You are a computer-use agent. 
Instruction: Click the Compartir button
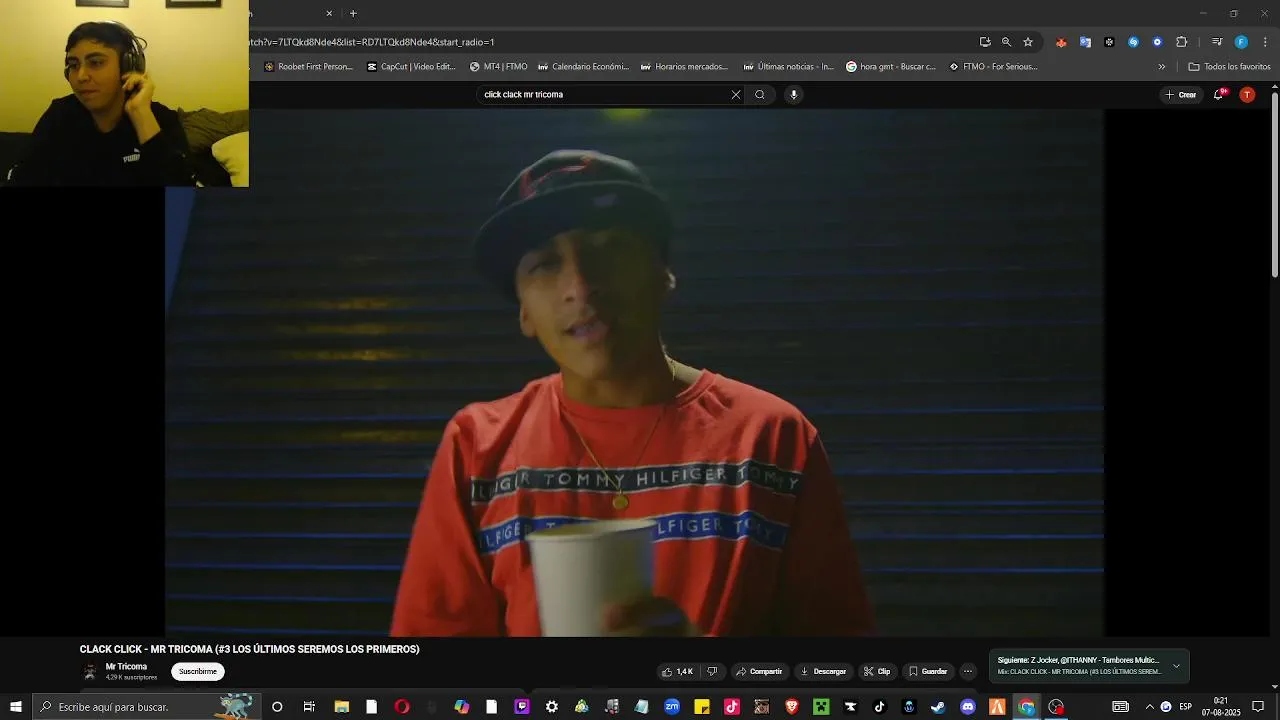pos(759,672)
